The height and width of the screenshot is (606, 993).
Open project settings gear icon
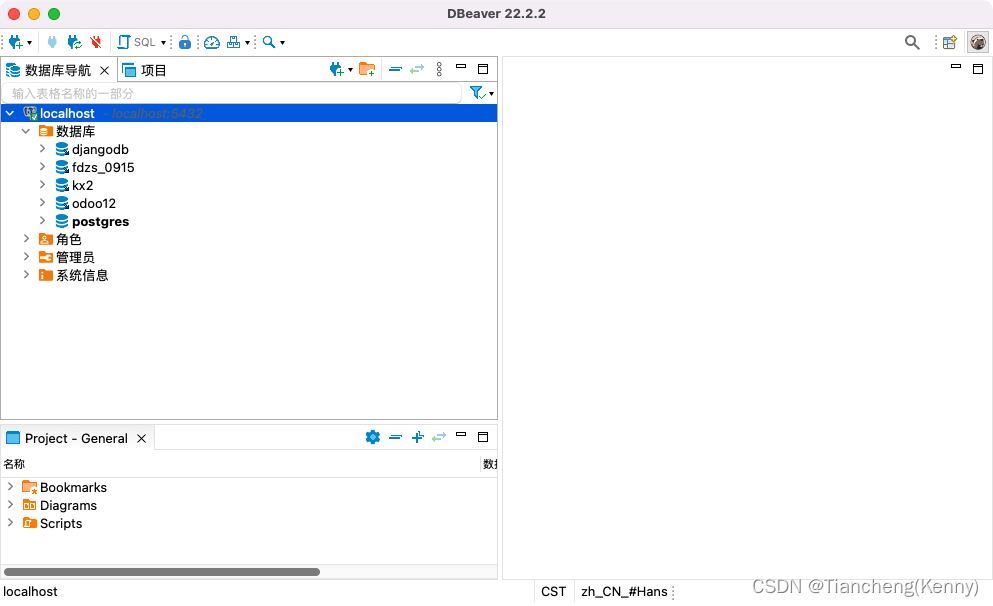[x=373, y=437]
